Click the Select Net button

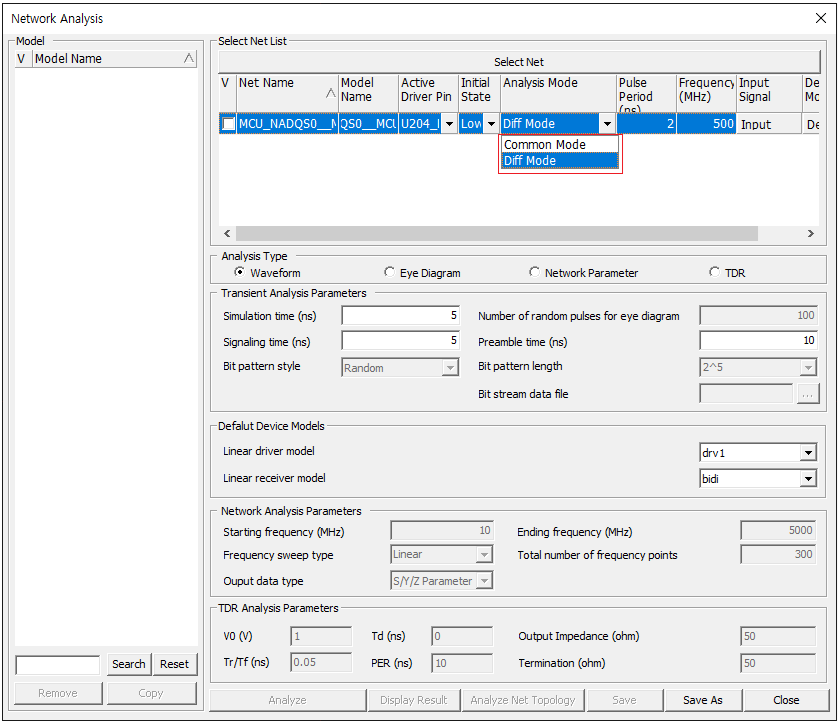tap(519, 62)
